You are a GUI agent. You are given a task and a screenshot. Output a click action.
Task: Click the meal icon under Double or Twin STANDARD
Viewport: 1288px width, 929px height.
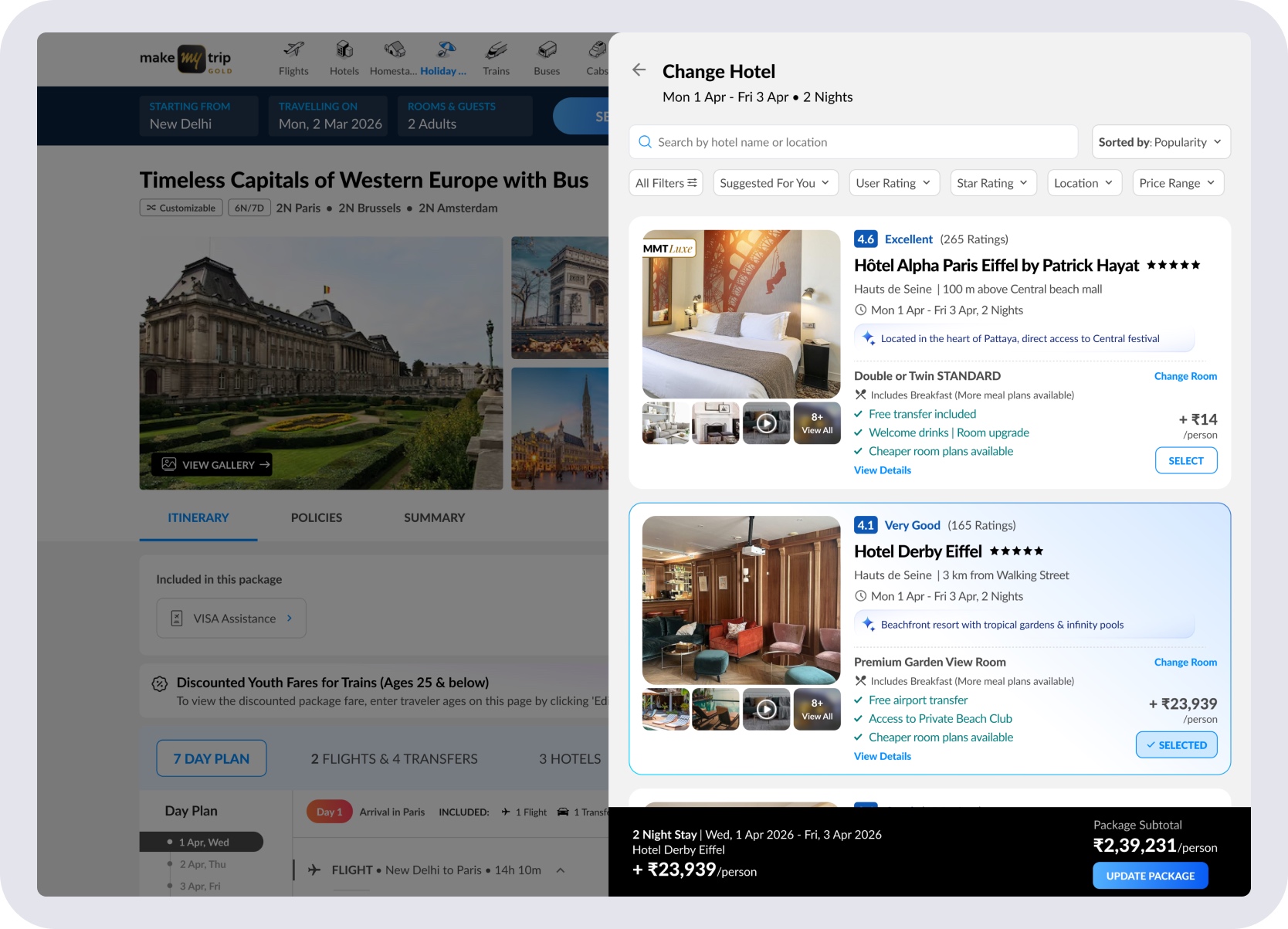pyautogui.click(x=861, y=395)
